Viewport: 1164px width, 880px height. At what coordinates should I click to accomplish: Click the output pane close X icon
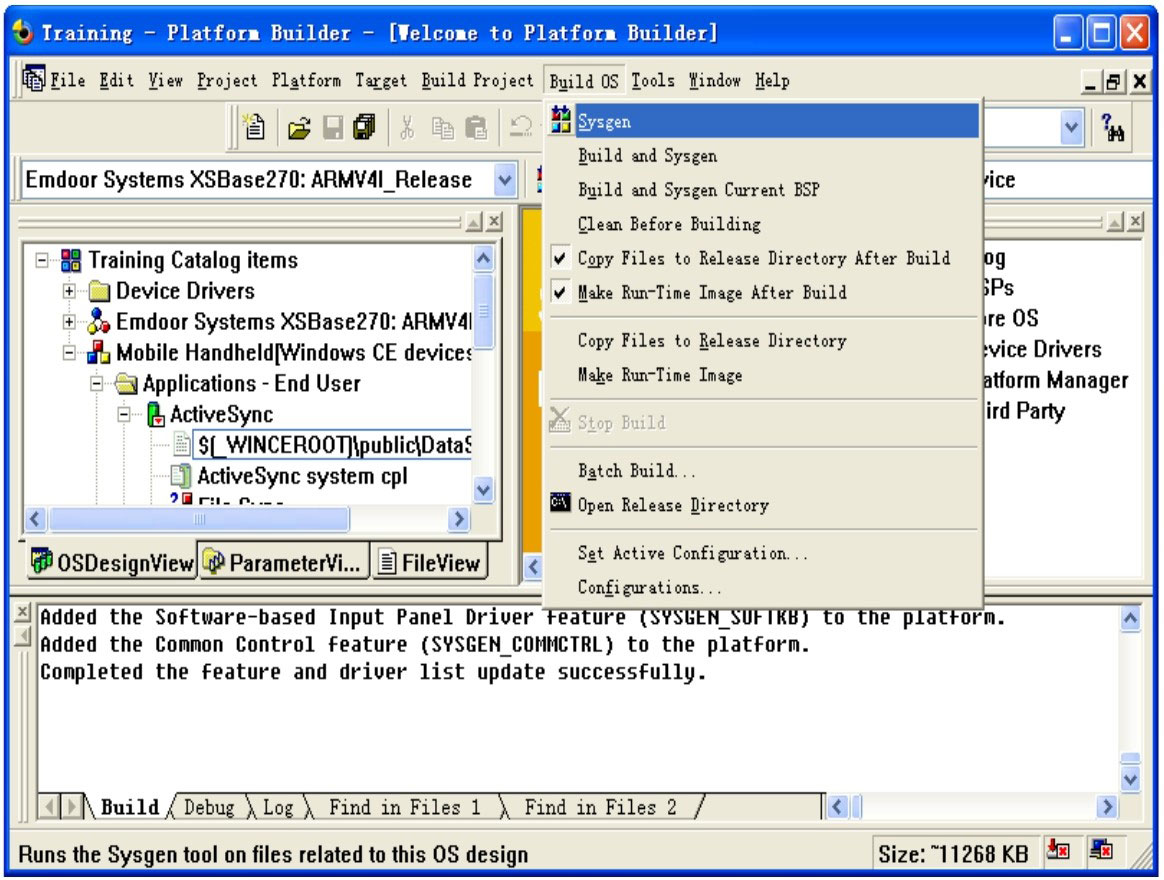[23, 611]
